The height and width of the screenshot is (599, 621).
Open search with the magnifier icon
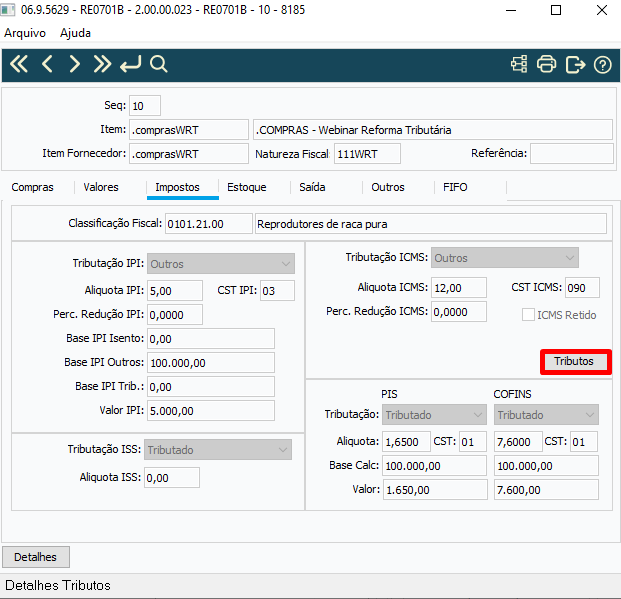[159, 64]
